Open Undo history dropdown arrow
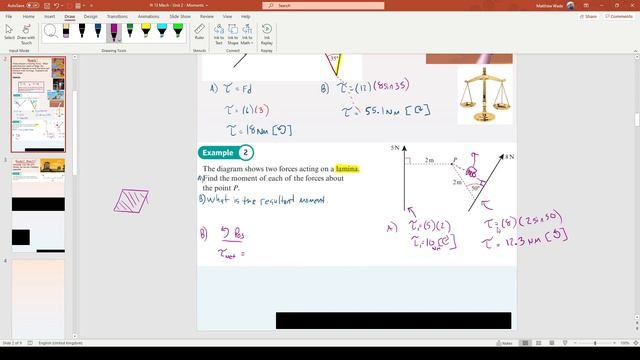Screen dimensions: 640x360 tap(62, 6)
